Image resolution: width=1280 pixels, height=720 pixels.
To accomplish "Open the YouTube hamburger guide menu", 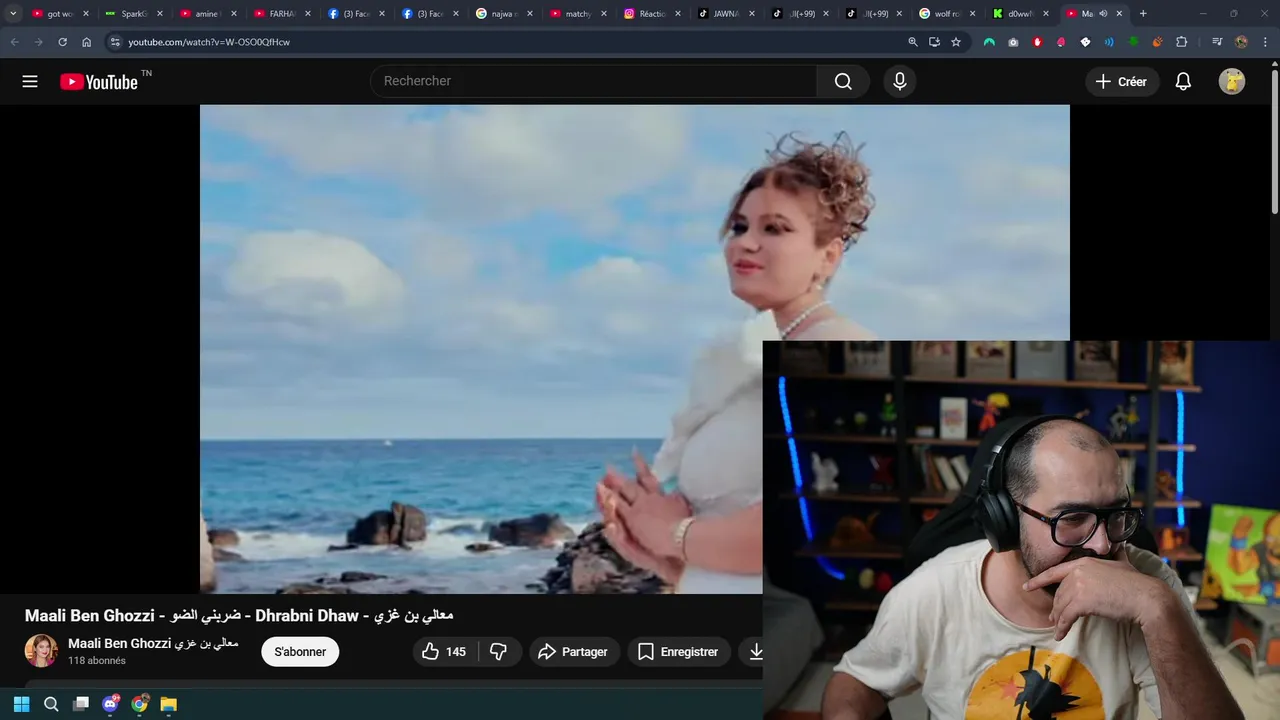I will coord(30,81).
